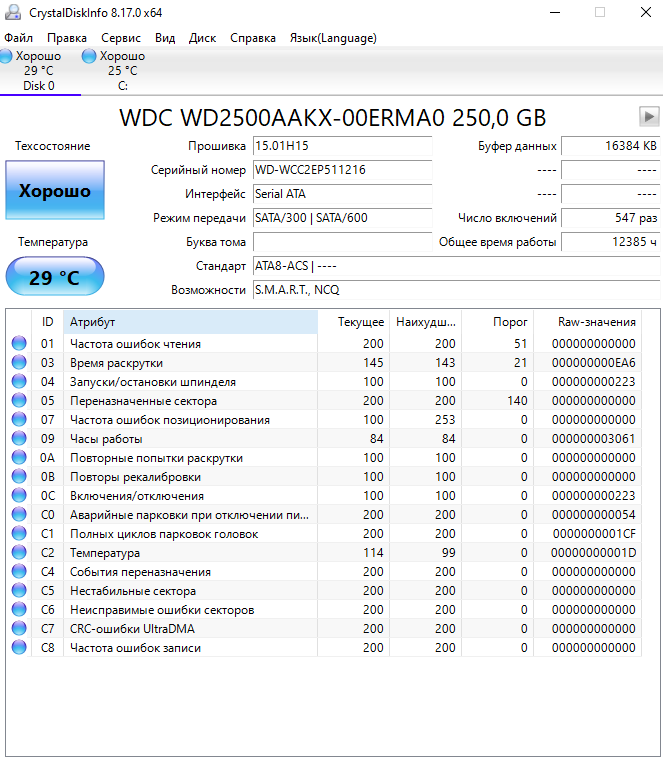The width and height of the screenshot is (663, 763).
Task: Open the Диск menu
Action: click(203, 38)
